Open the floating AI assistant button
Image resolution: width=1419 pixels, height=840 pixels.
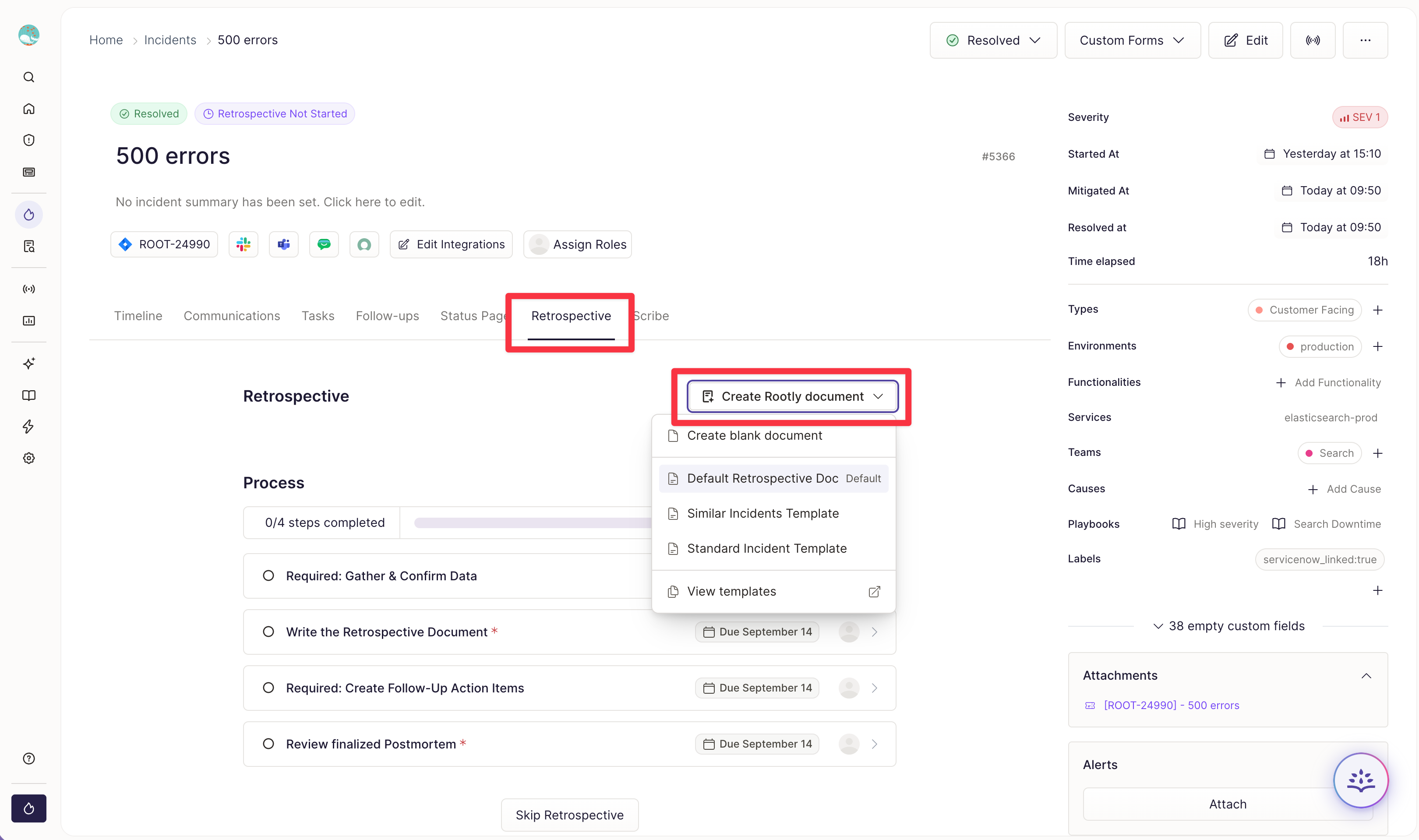tap(1361, 780)
